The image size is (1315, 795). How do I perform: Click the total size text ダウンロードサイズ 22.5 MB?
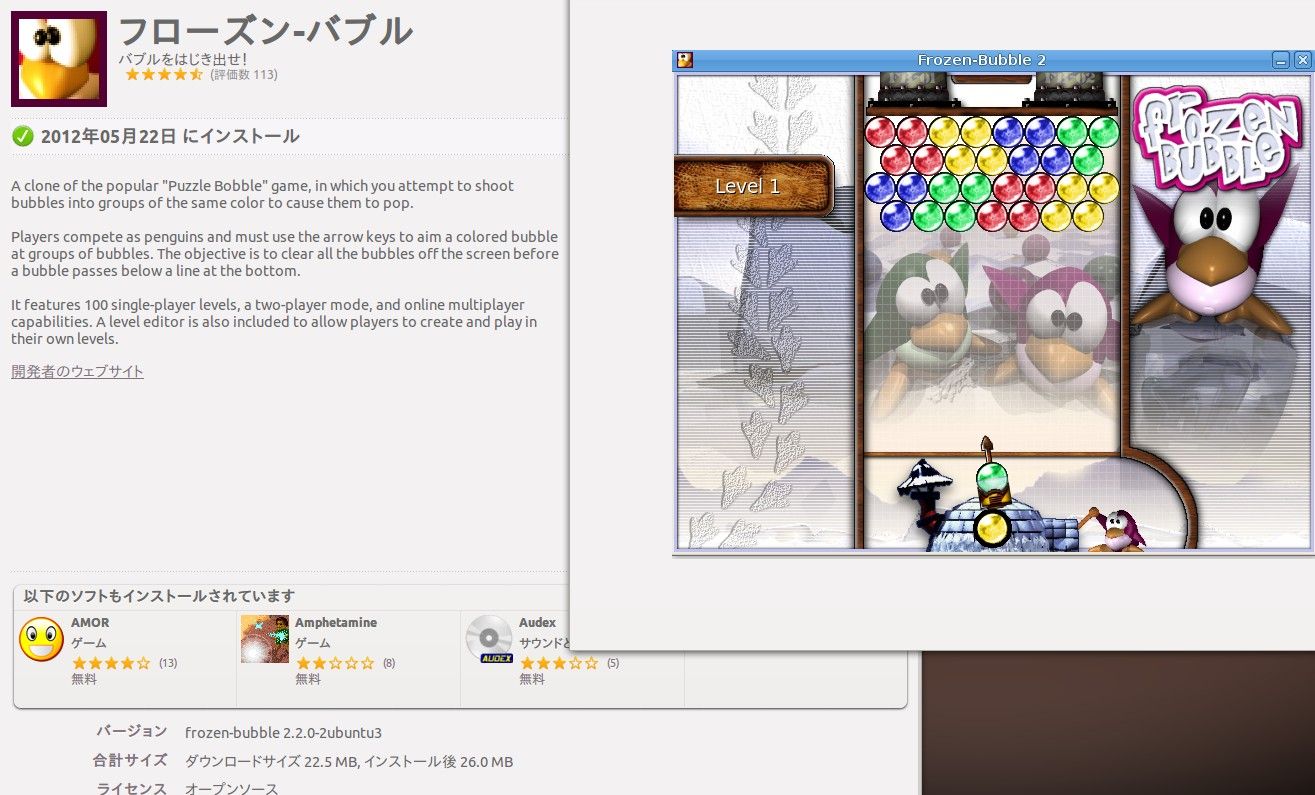(x=271, y=762)
